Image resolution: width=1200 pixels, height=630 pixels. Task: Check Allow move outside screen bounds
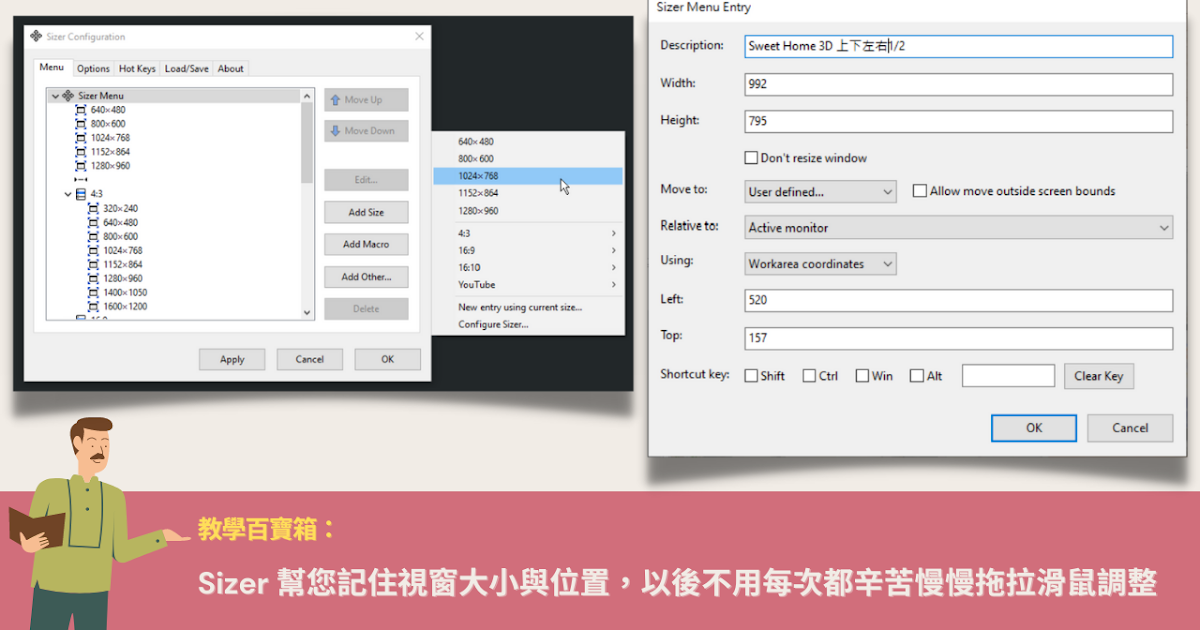[919, 191]
